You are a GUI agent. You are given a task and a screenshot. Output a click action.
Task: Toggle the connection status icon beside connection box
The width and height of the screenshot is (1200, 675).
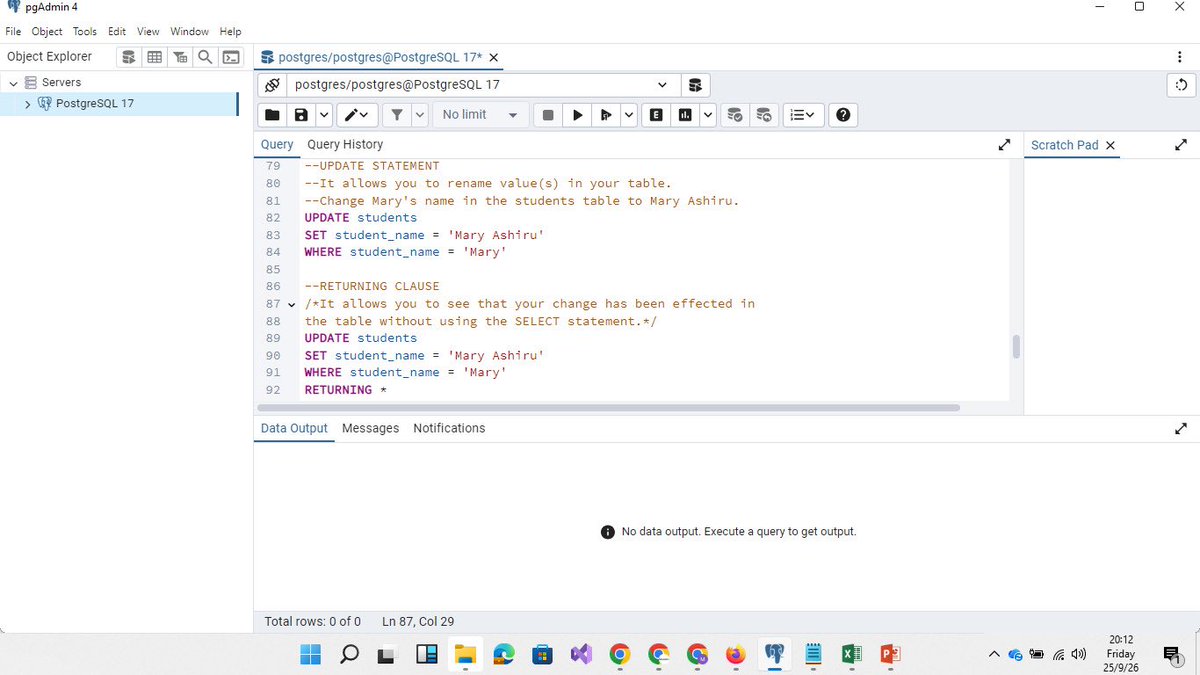272,85
